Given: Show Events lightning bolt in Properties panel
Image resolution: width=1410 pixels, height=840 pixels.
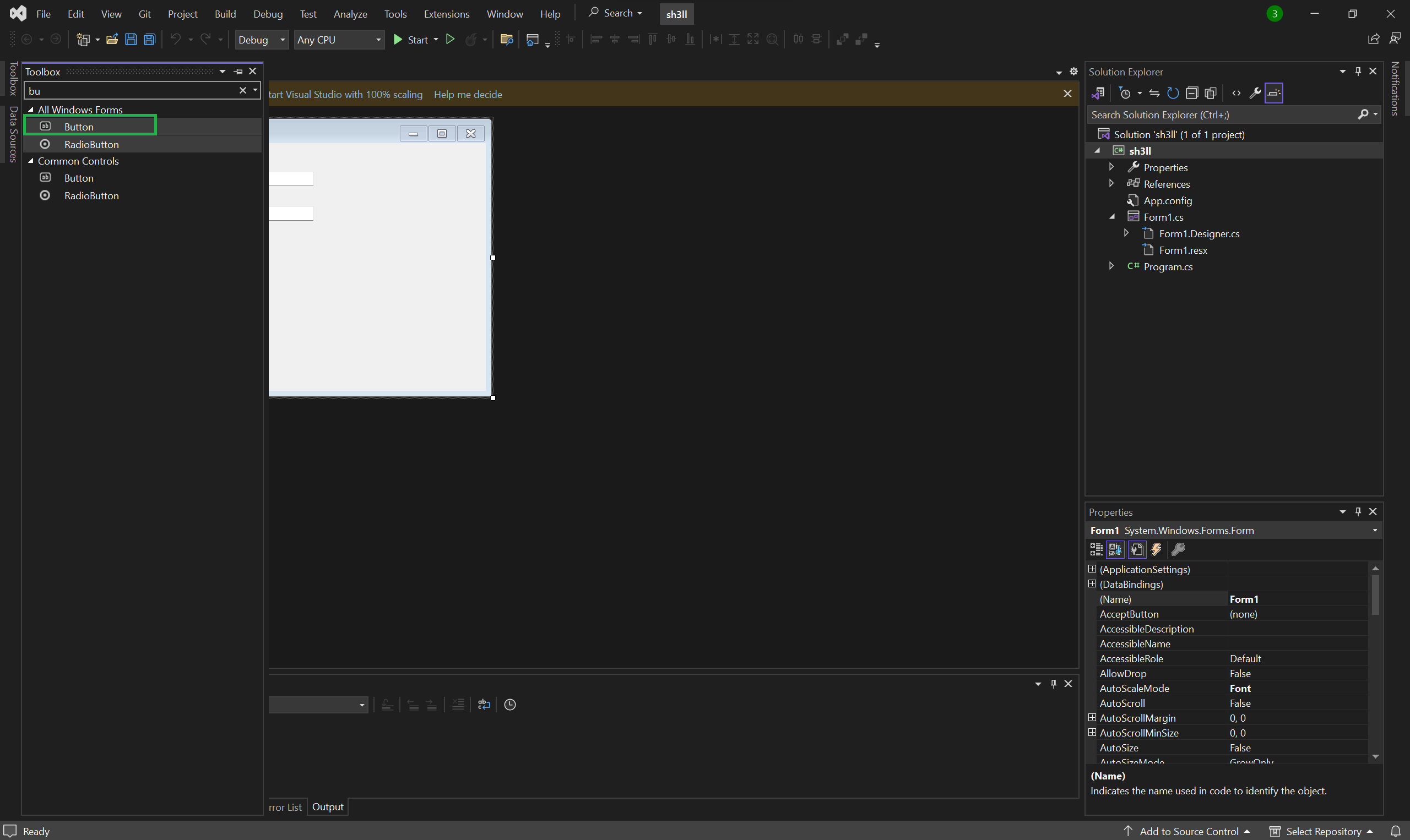Looking at the screenshot, I should pyautogui.click(x=1157, y=549).
